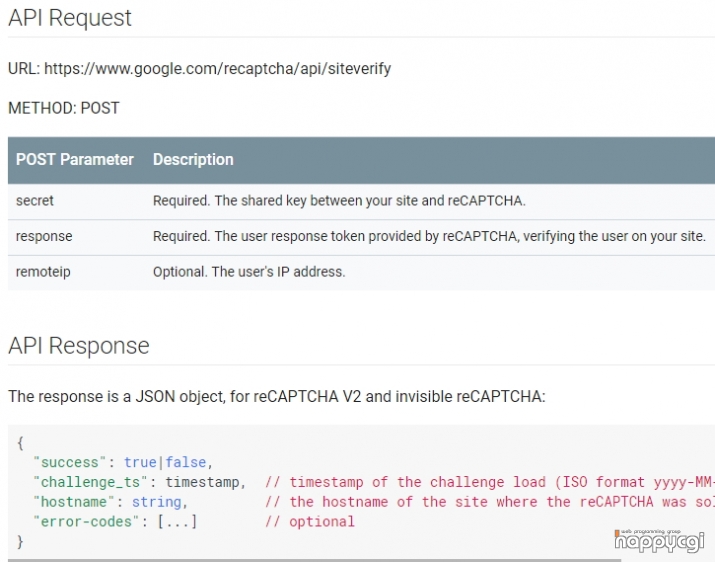The width and height of the screenshot is (715, 562).
Task: Click 'false' value in the code block
Action: [185, 463]
